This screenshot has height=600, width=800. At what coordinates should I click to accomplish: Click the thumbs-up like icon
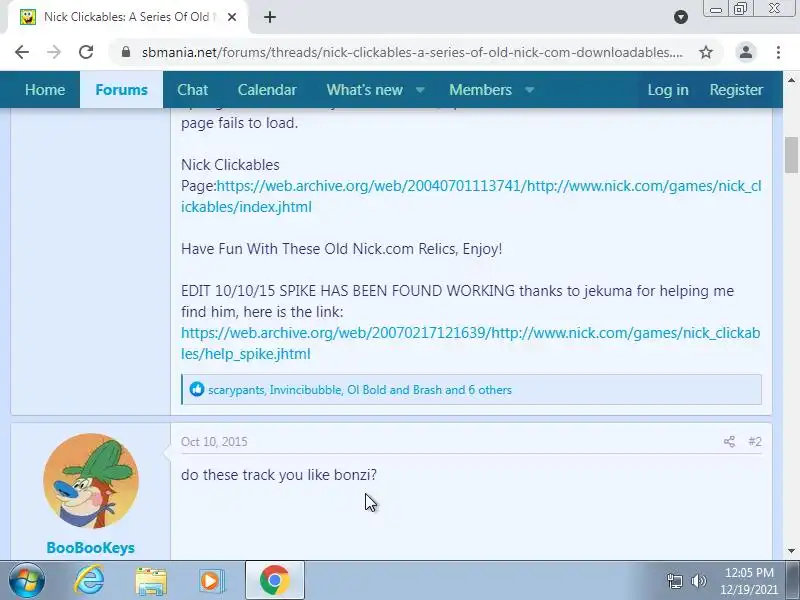point(196,389)
